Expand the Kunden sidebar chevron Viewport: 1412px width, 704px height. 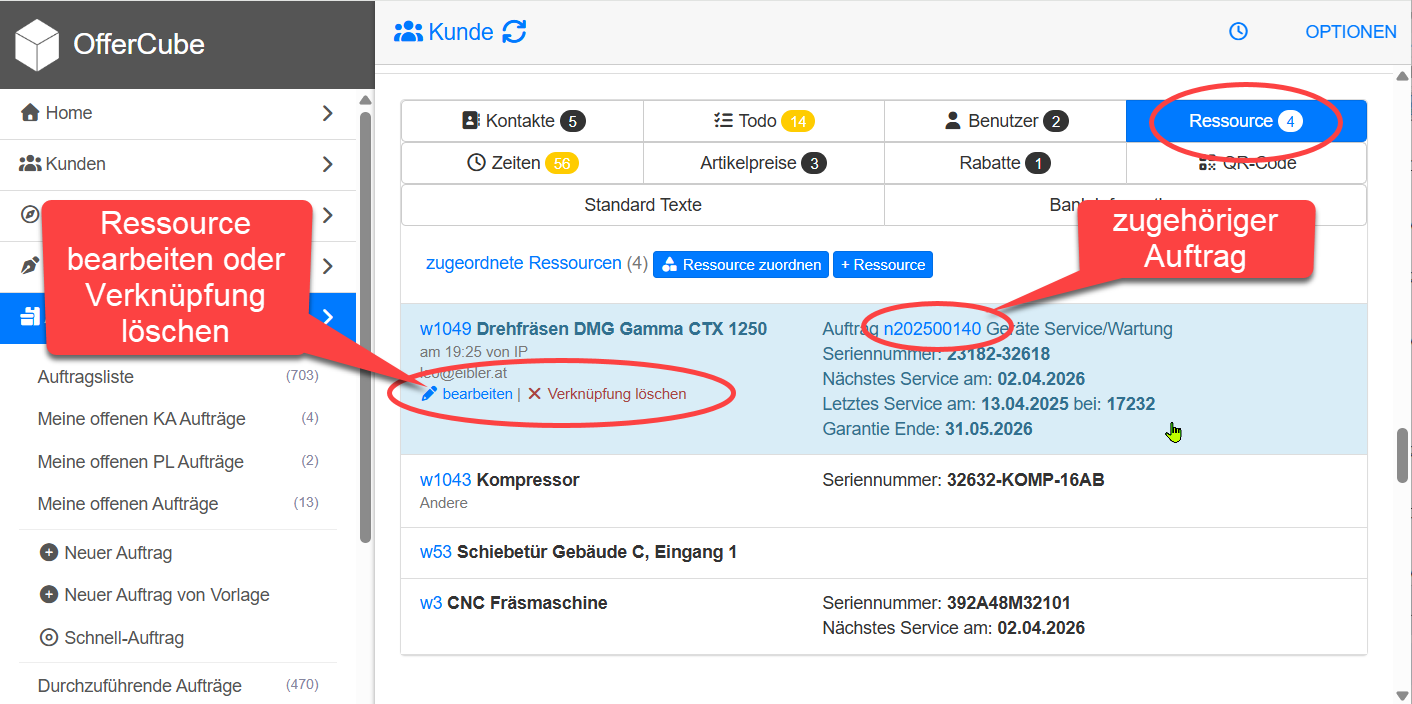(x=327, y=164)
